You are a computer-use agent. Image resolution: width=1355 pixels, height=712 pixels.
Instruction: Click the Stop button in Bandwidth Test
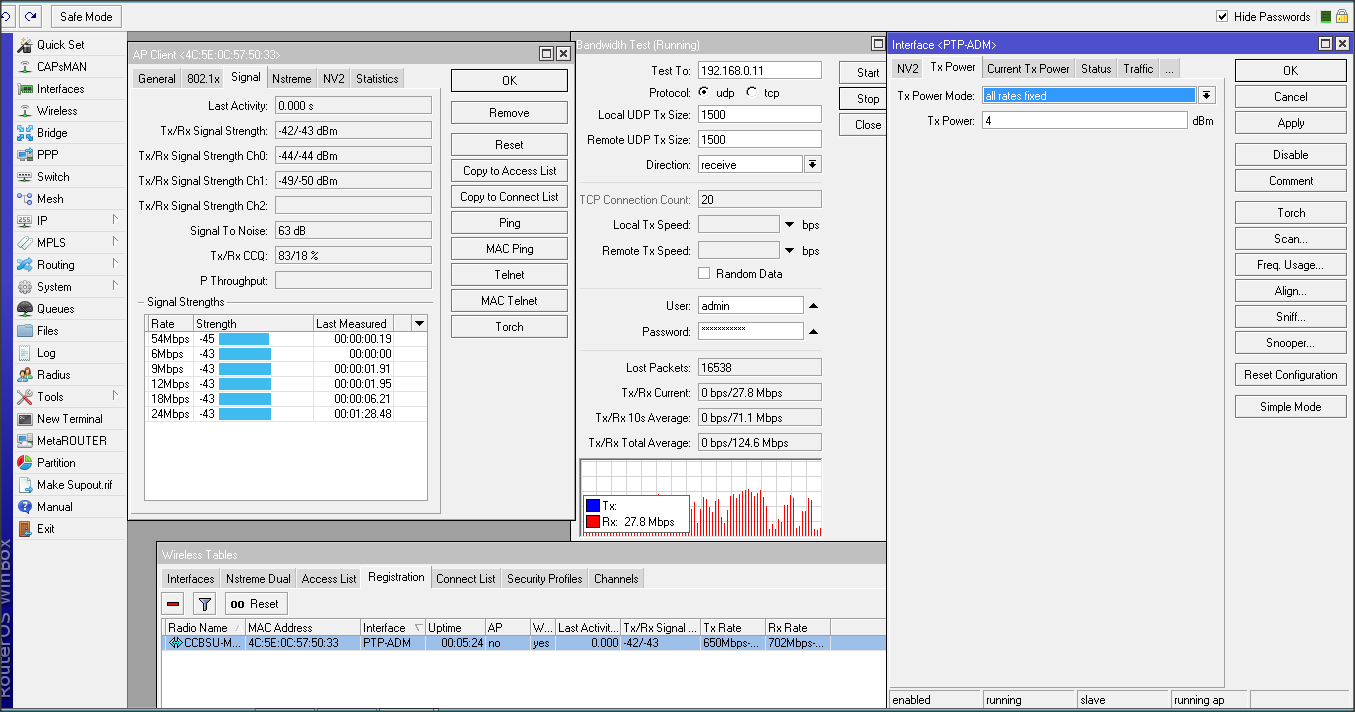point(867,99)
